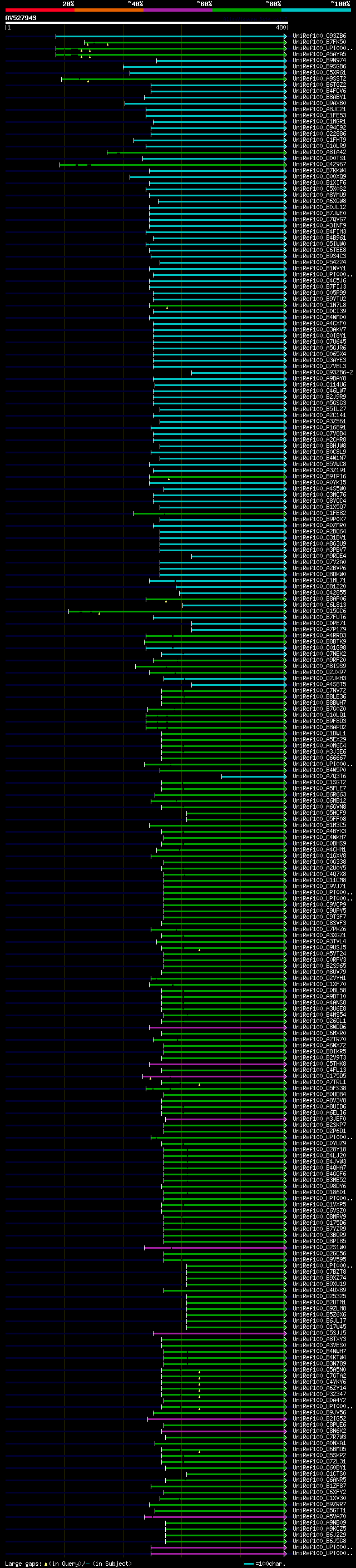Viewport: 356px width, 1568px height.
Task: Open hit UniRef100_A9SST2
Action: (319, 78)
